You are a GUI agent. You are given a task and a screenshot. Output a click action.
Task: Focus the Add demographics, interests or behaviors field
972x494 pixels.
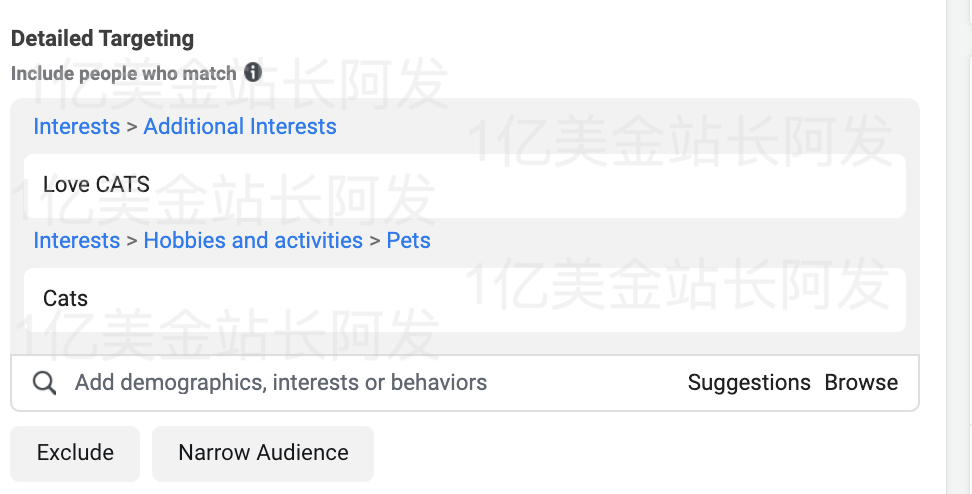(280, 383)
